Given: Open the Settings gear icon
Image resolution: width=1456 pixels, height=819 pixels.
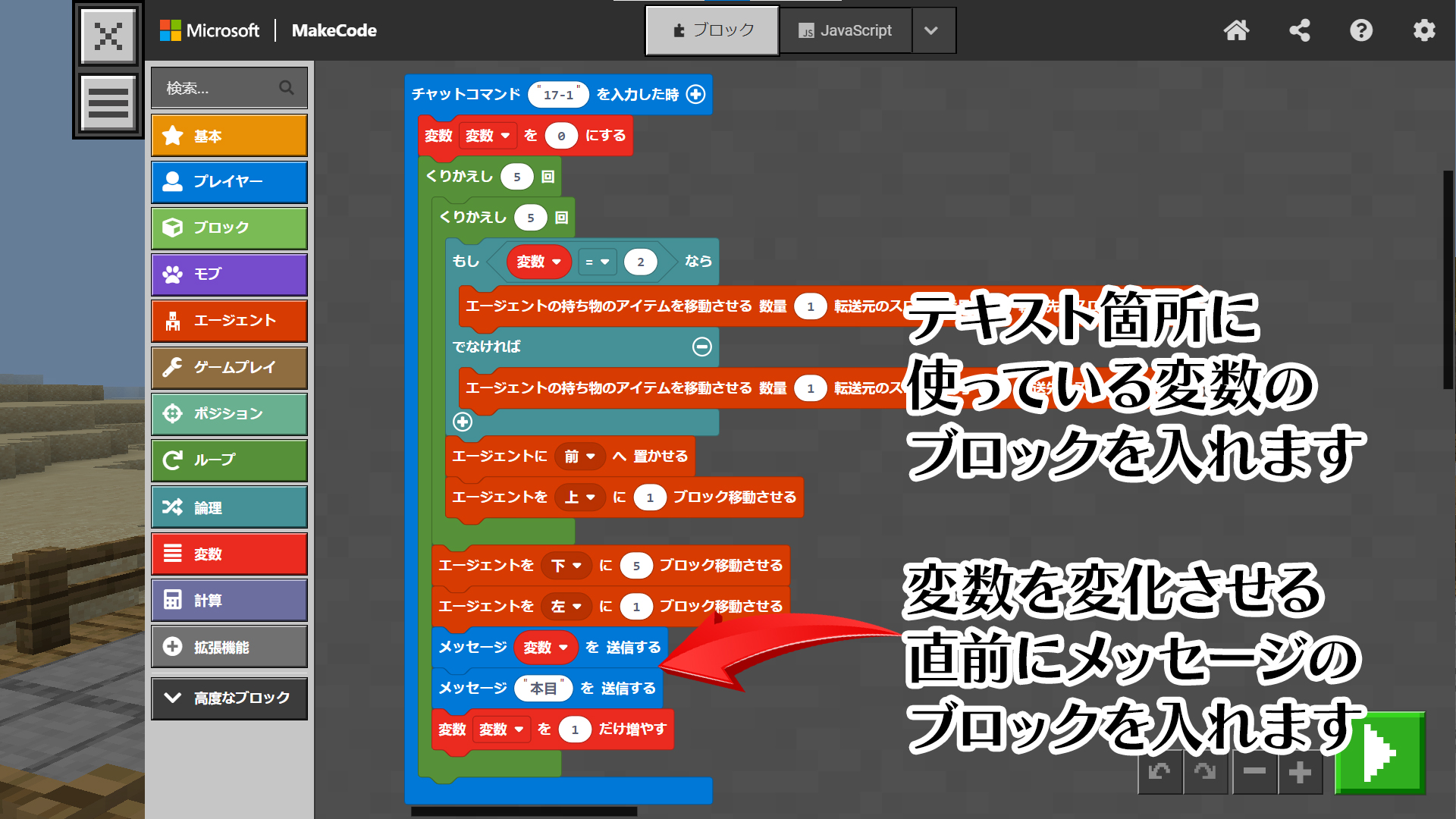Looking at the screenshot, I should tap(1424, 30).
